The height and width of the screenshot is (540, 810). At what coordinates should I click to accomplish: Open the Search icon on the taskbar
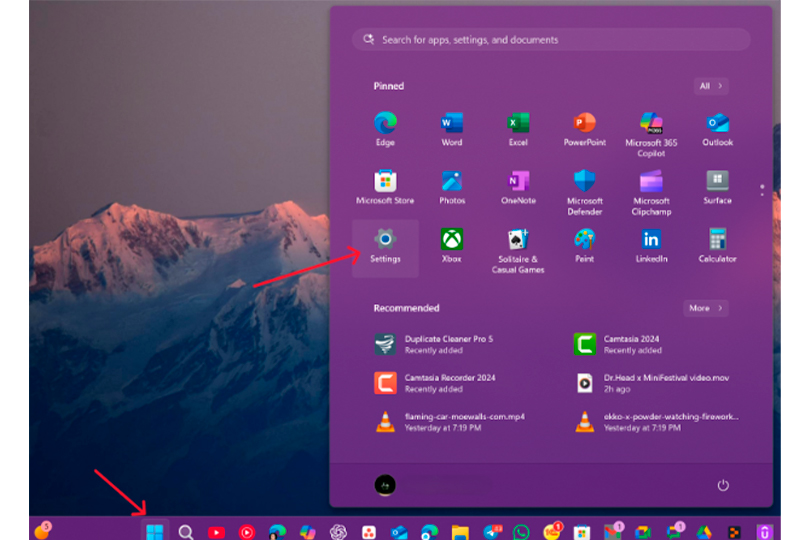(x=186, y=532)
